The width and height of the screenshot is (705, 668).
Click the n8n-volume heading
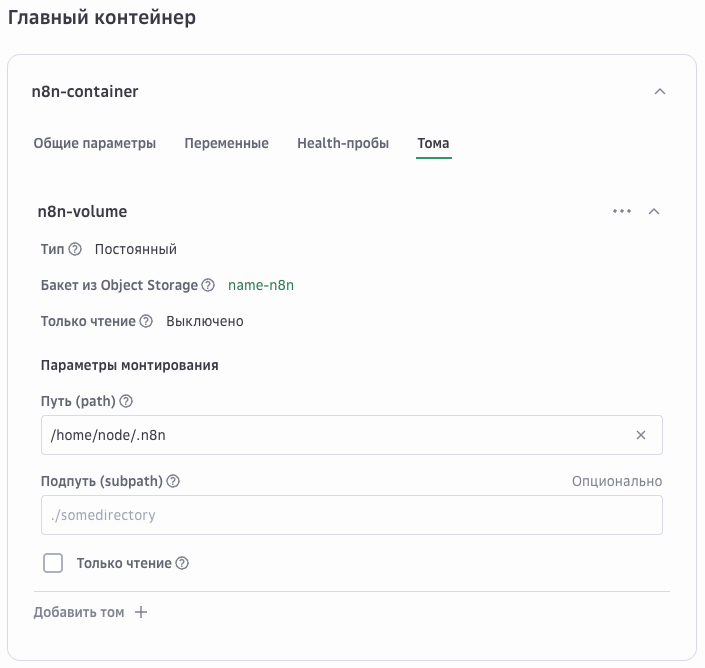[x=82, y=212]
